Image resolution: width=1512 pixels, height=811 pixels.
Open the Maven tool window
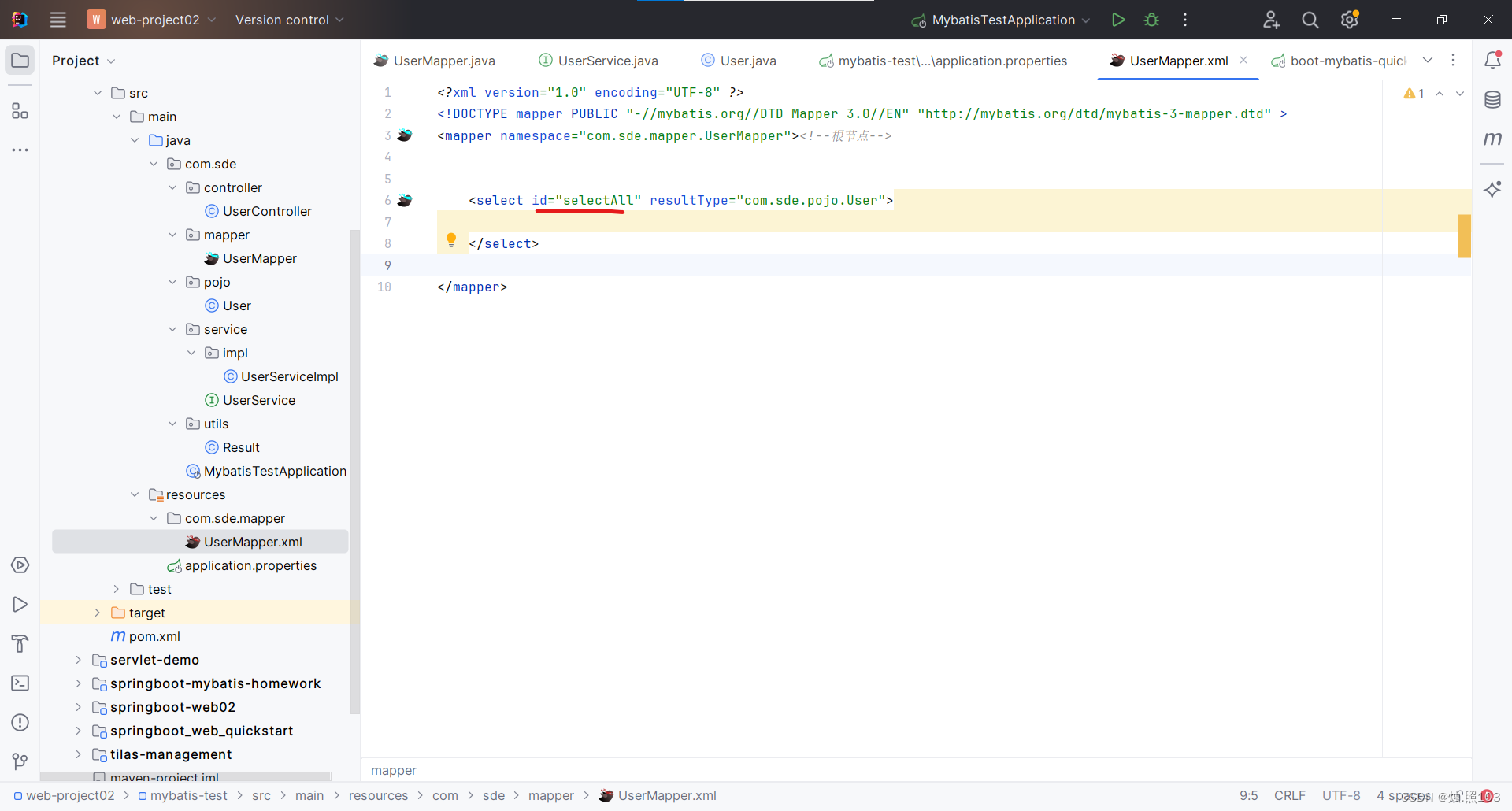coord(1492,139)
